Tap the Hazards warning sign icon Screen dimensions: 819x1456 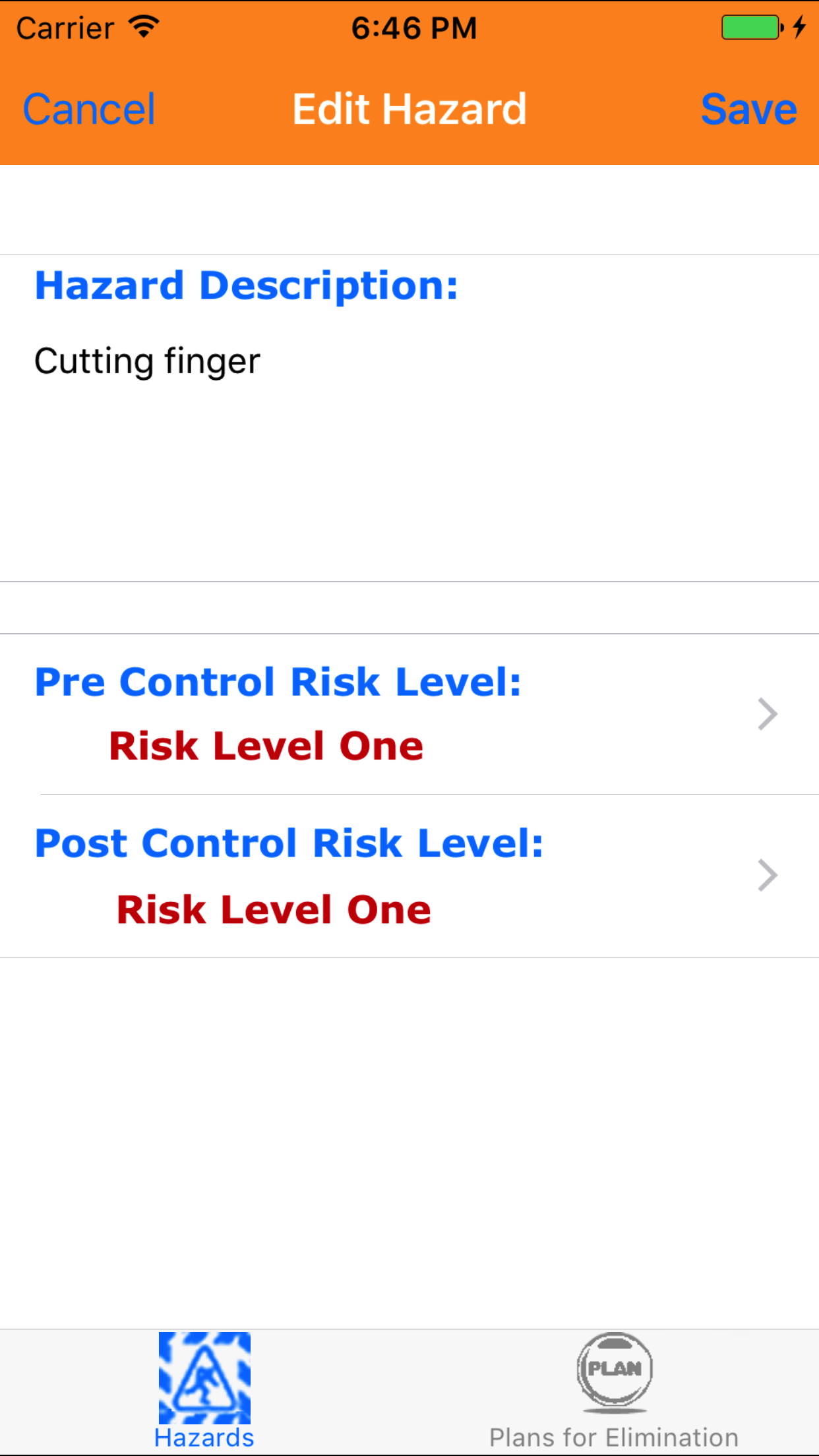point(204,1377)
